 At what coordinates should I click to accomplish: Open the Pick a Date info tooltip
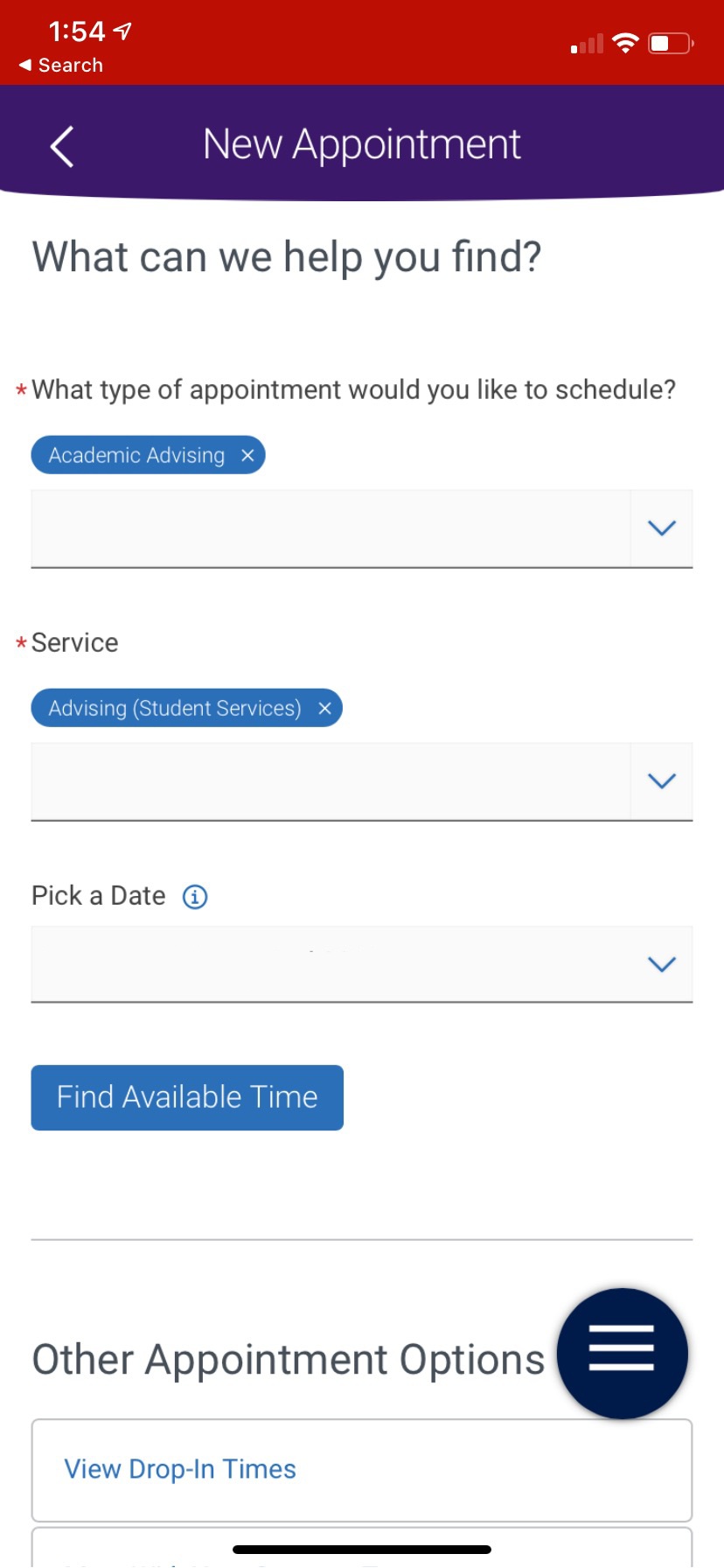tap(195, 896)
